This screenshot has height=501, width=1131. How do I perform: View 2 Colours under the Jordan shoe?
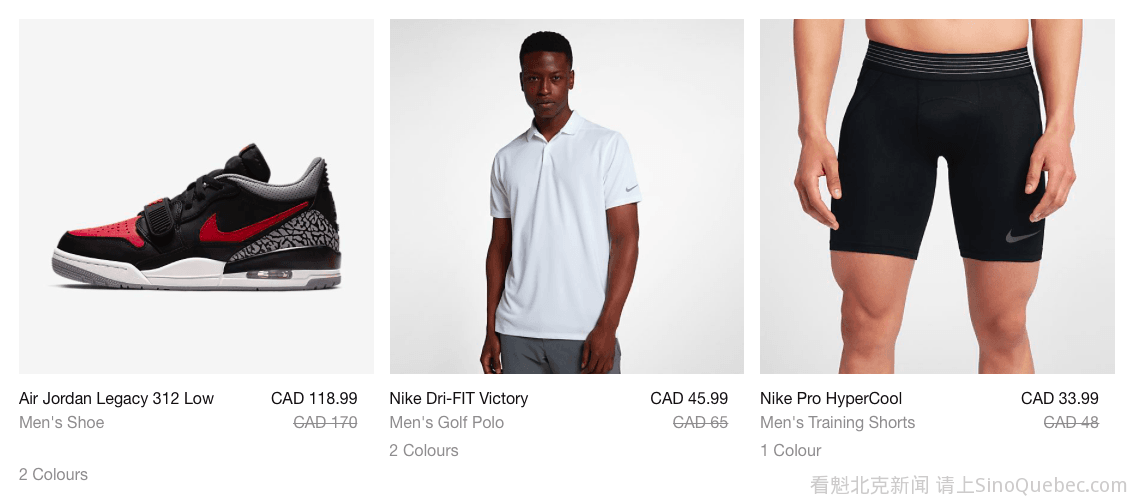[x=53, y=474]
